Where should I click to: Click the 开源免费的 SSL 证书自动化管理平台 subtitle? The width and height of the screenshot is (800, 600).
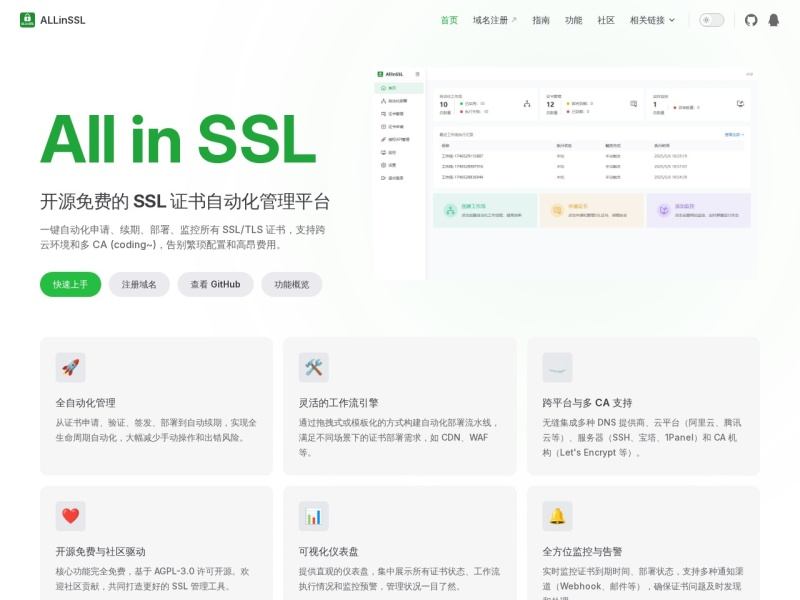pos(185,202)
